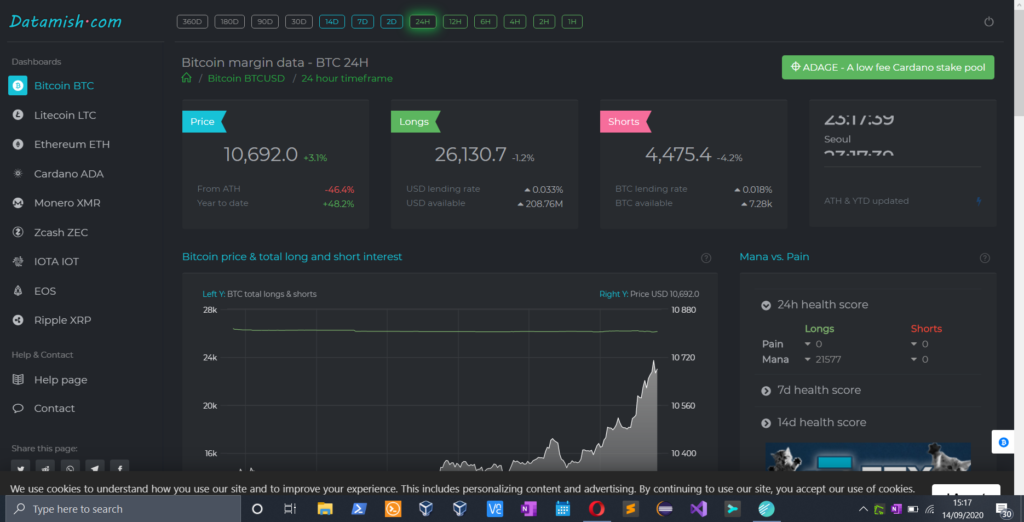Open the Monero XMR dashboard

pyautogui.click(x=59, y=203)
